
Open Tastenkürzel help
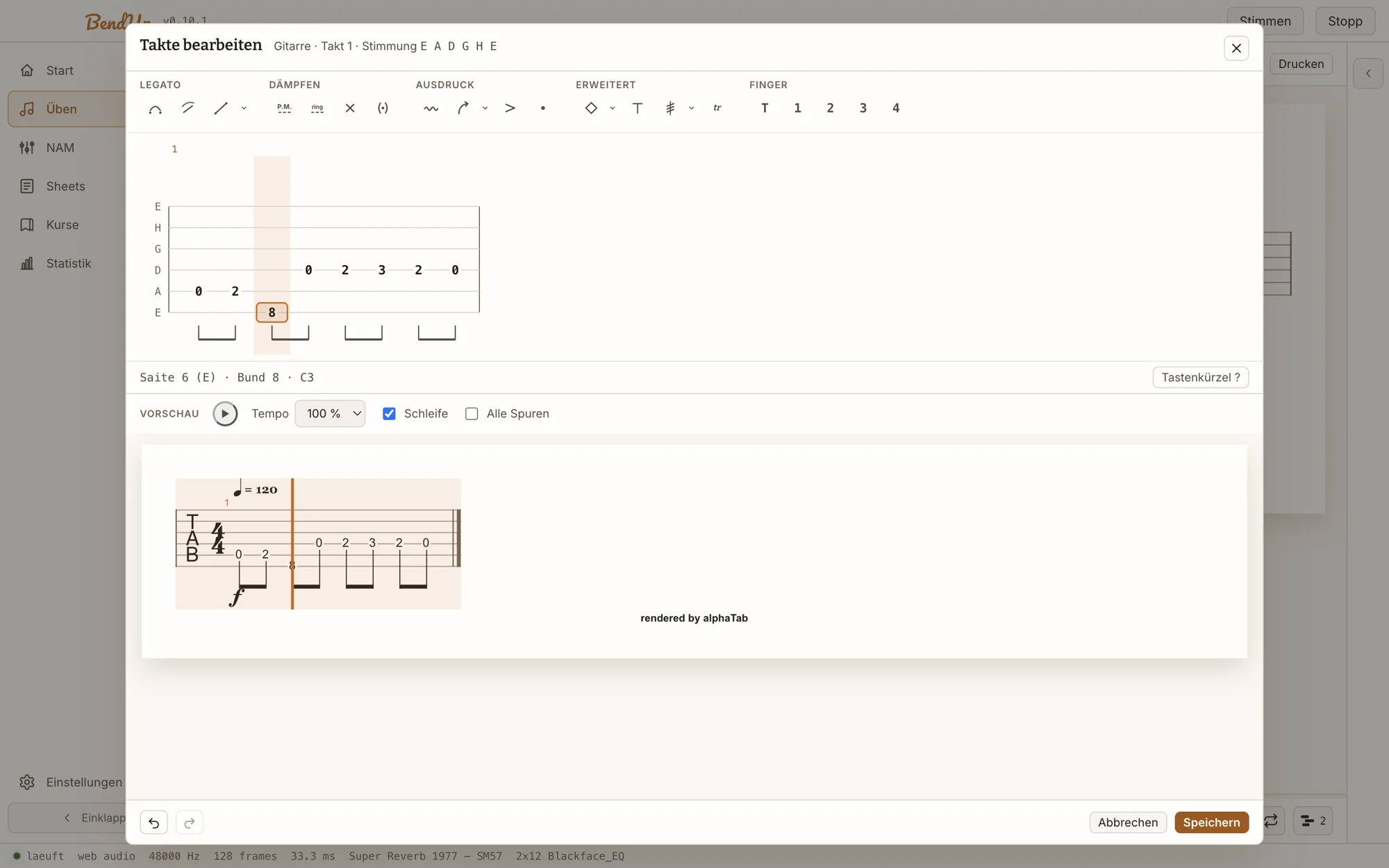1201,377
